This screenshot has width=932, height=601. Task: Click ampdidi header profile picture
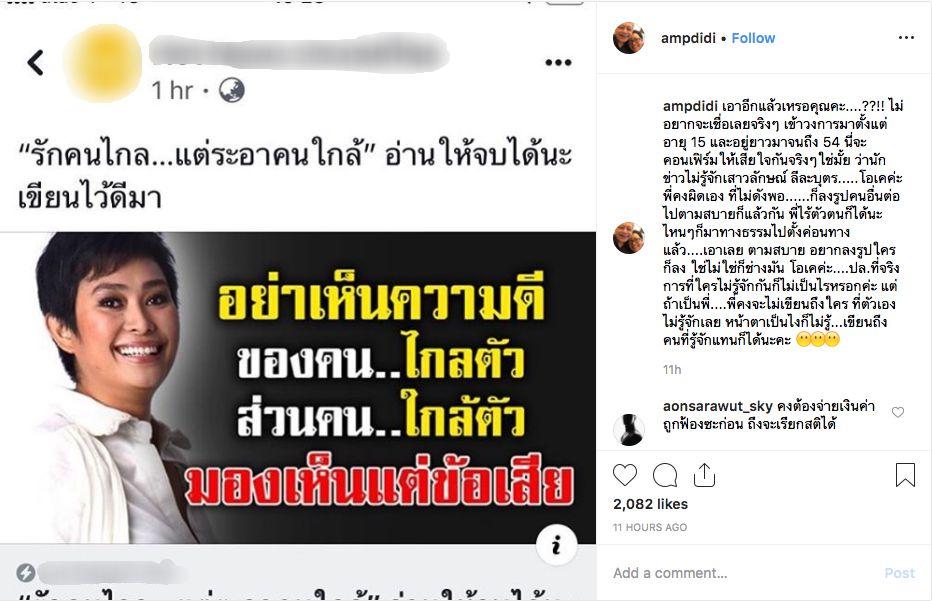click(x=629, y=38)
